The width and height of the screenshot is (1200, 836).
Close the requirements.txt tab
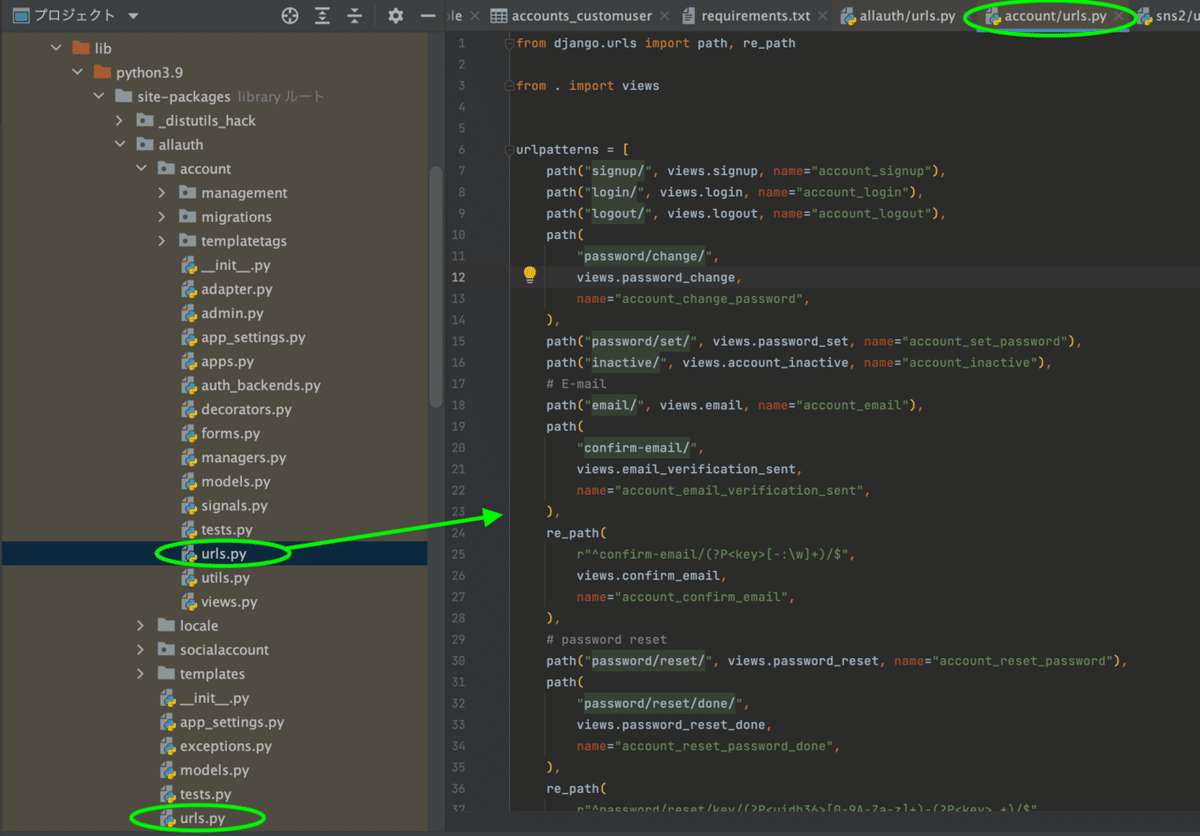(823, 16)
